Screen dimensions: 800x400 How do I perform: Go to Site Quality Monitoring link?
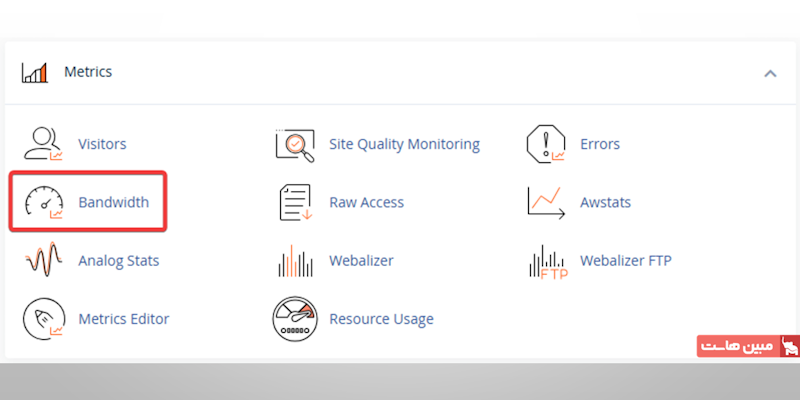(x=404, y=144)
